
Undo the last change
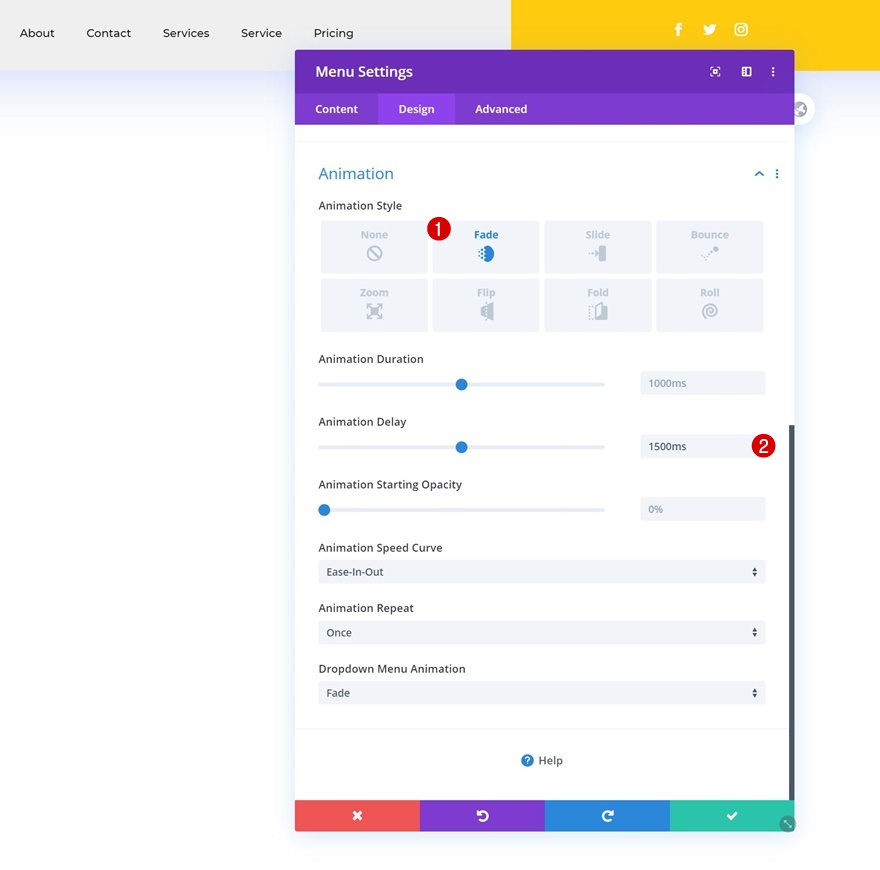(x=482, y=816)
